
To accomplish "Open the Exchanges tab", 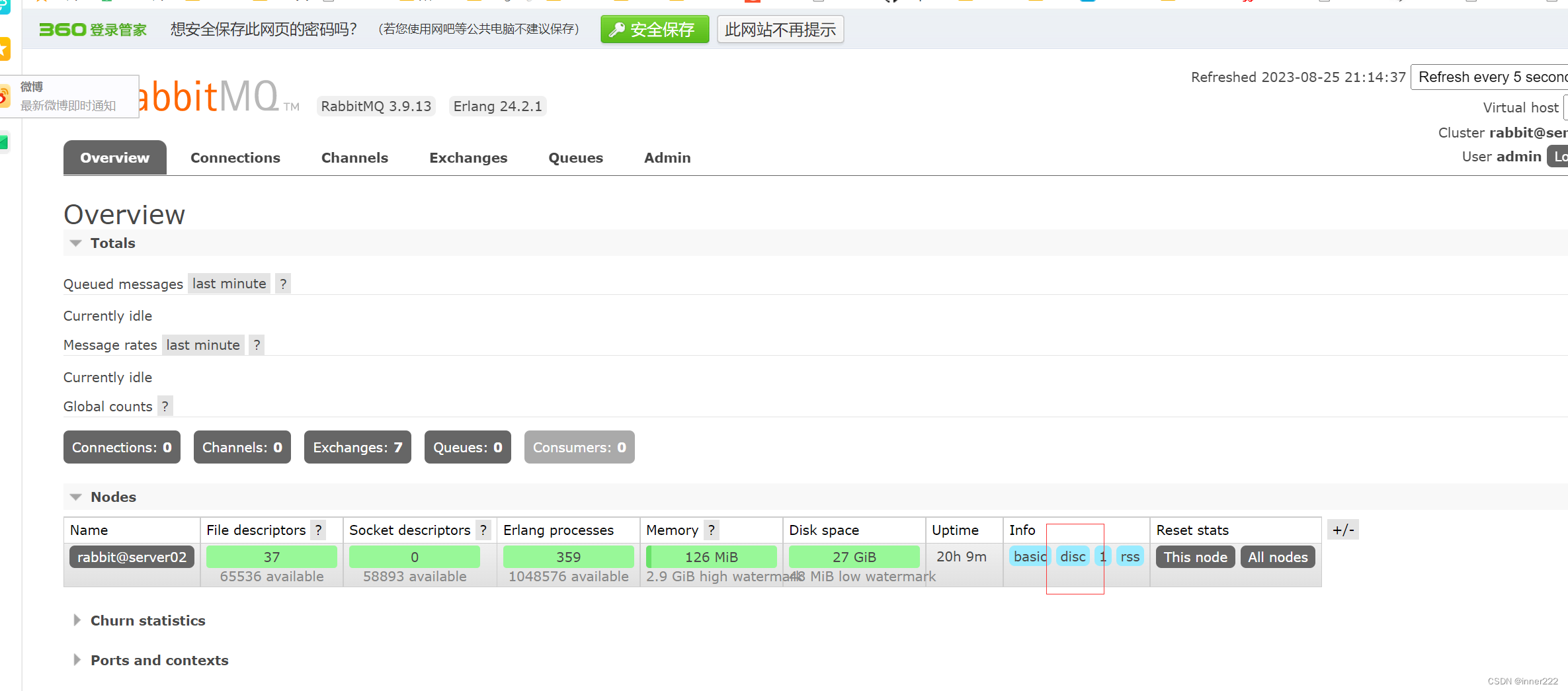I will click(468, 158).
